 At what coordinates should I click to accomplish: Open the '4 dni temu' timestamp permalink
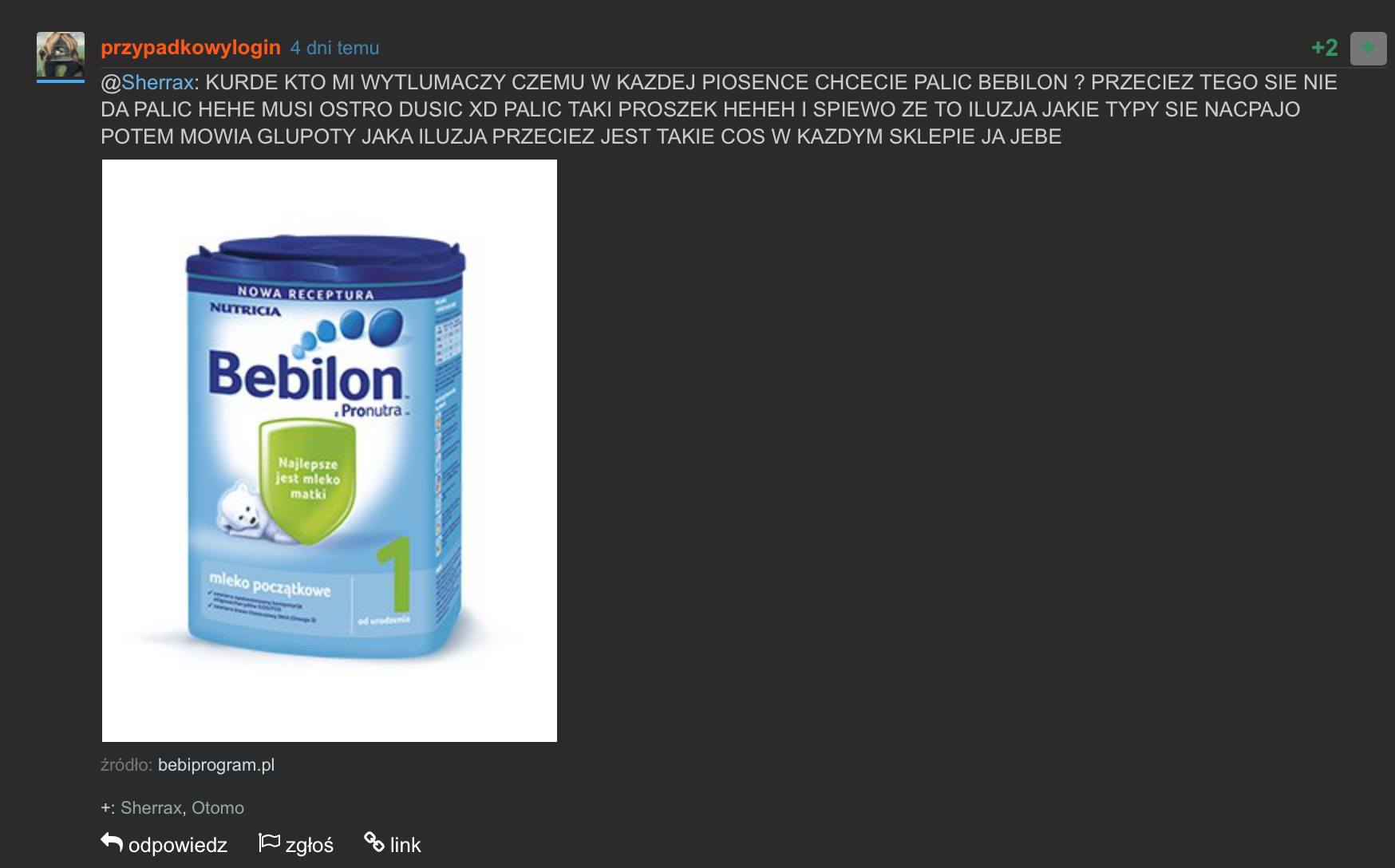[x=334, y=48]
